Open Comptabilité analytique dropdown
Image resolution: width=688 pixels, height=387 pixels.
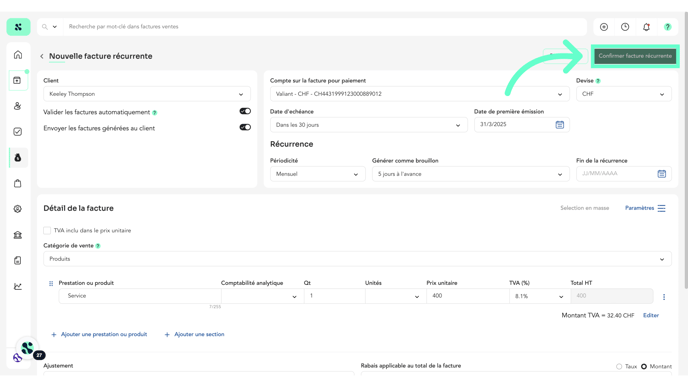[262, 296]
